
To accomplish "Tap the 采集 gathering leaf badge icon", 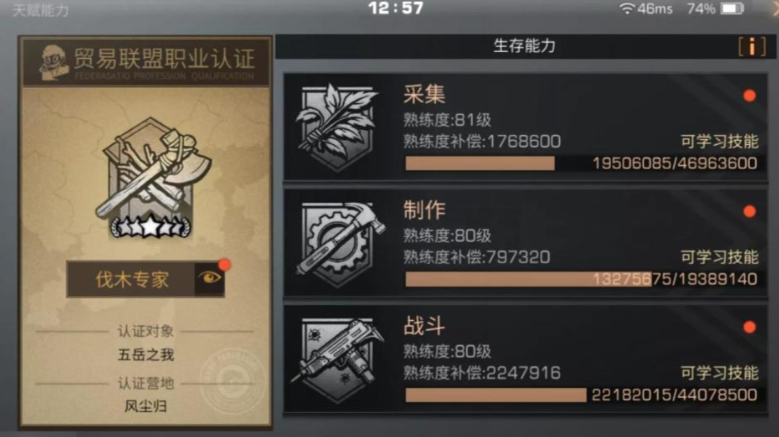I will (337, 127).
